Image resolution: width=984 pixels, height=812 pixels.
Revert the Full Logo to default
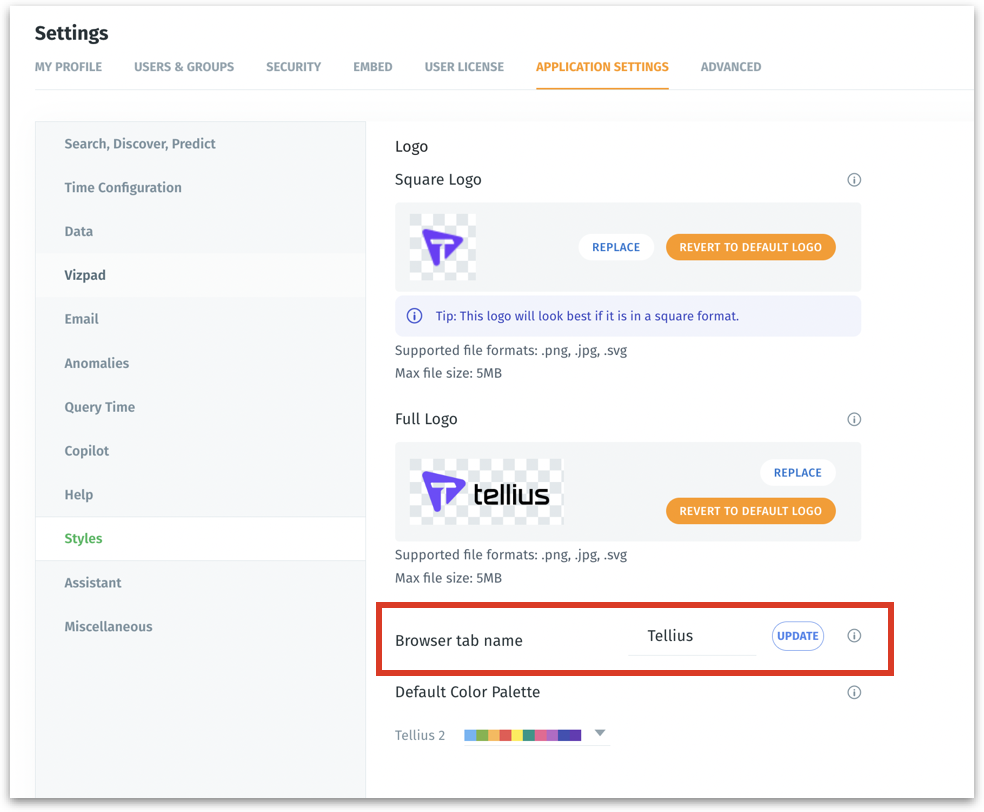pyautogui.click(x=750, y=511)
